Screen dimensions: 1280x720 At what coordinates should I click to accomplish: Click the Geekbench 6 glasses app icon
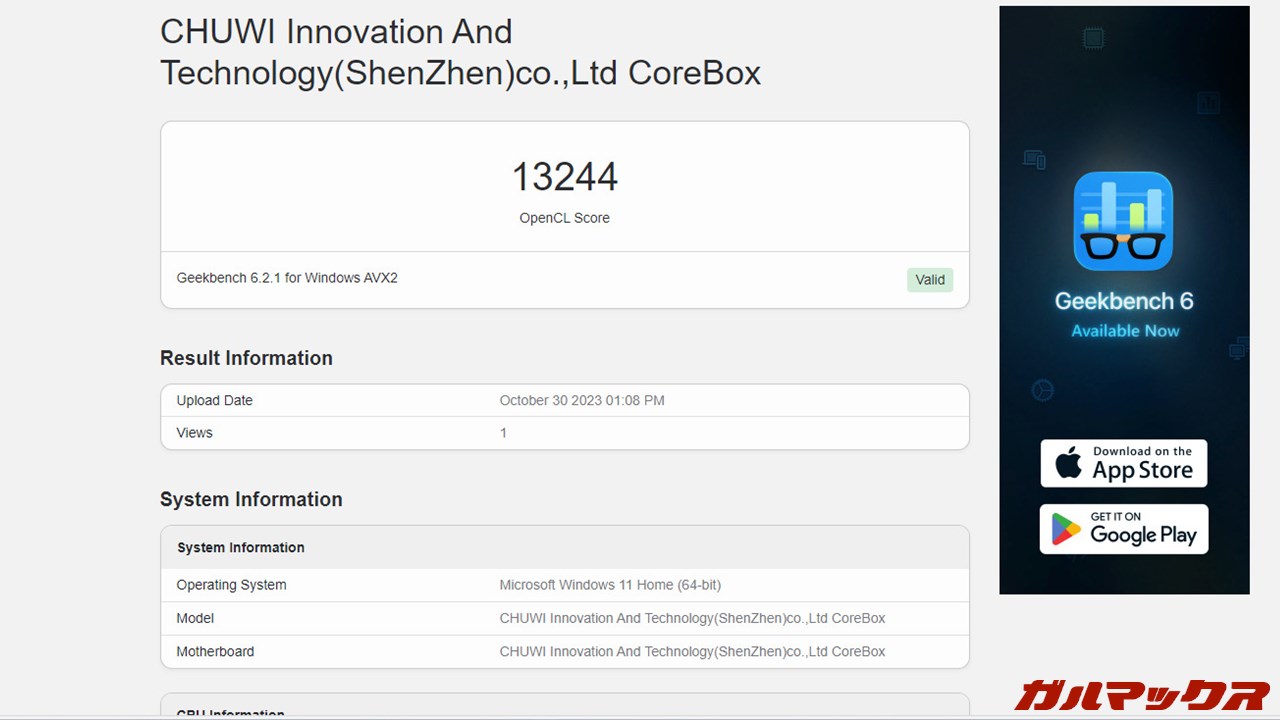tap(1123, 219)
